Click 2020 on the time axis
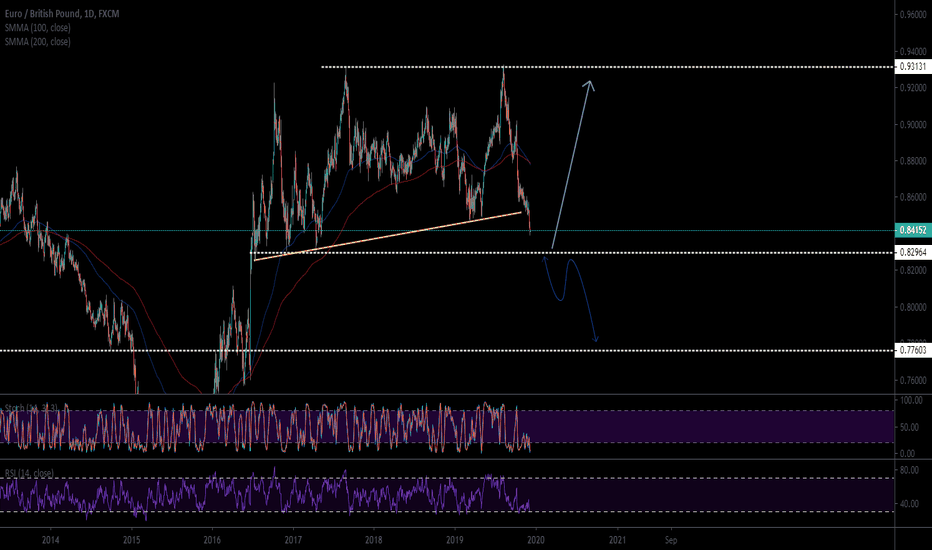 (x=535, y=538)
